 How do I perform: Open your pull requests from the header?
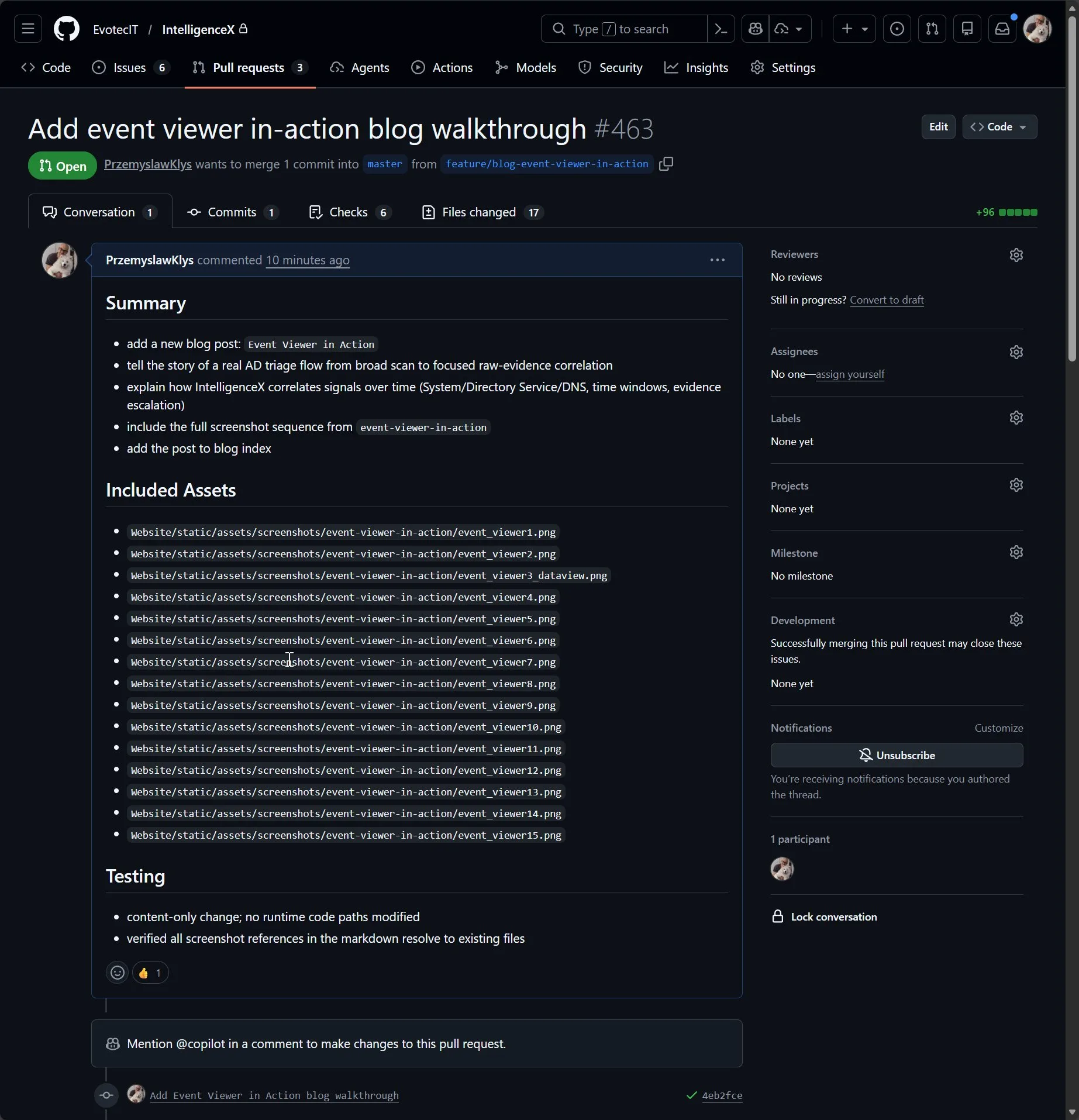coord(932,29)
